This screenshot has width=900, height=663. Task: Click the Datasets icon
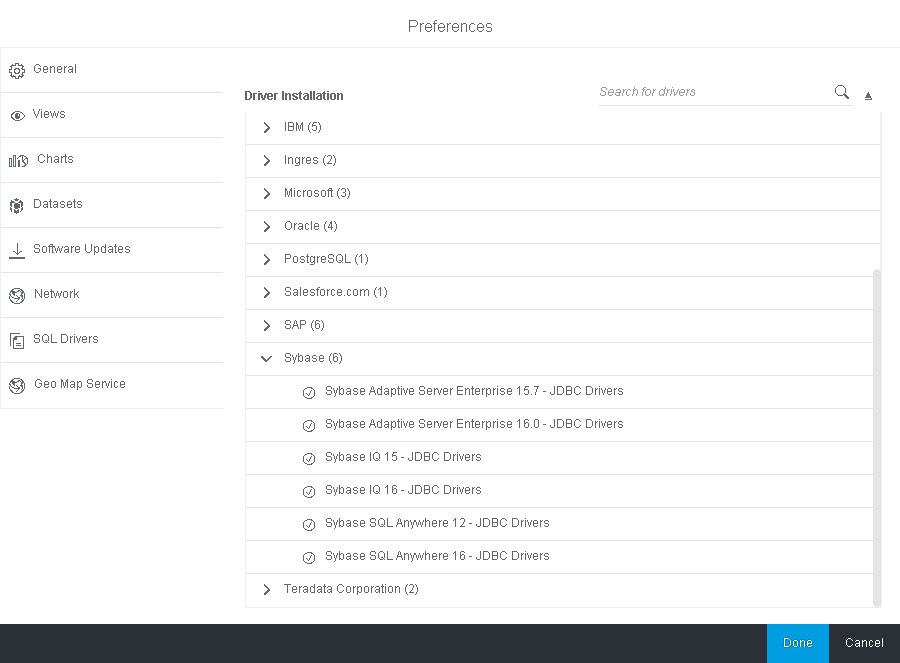pos(17,206)
